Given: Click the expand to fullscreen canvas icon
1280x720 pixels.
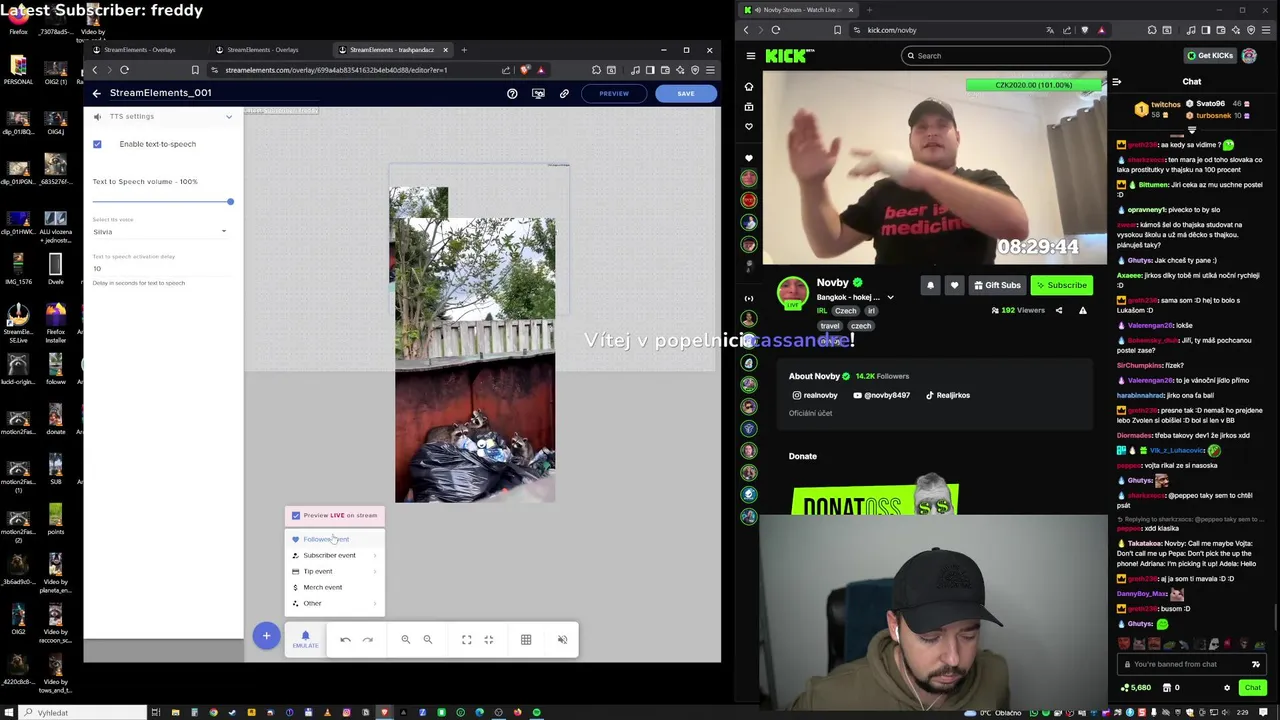Looking at the screenshot, I should pyautogui.click(x=466, y=640).
